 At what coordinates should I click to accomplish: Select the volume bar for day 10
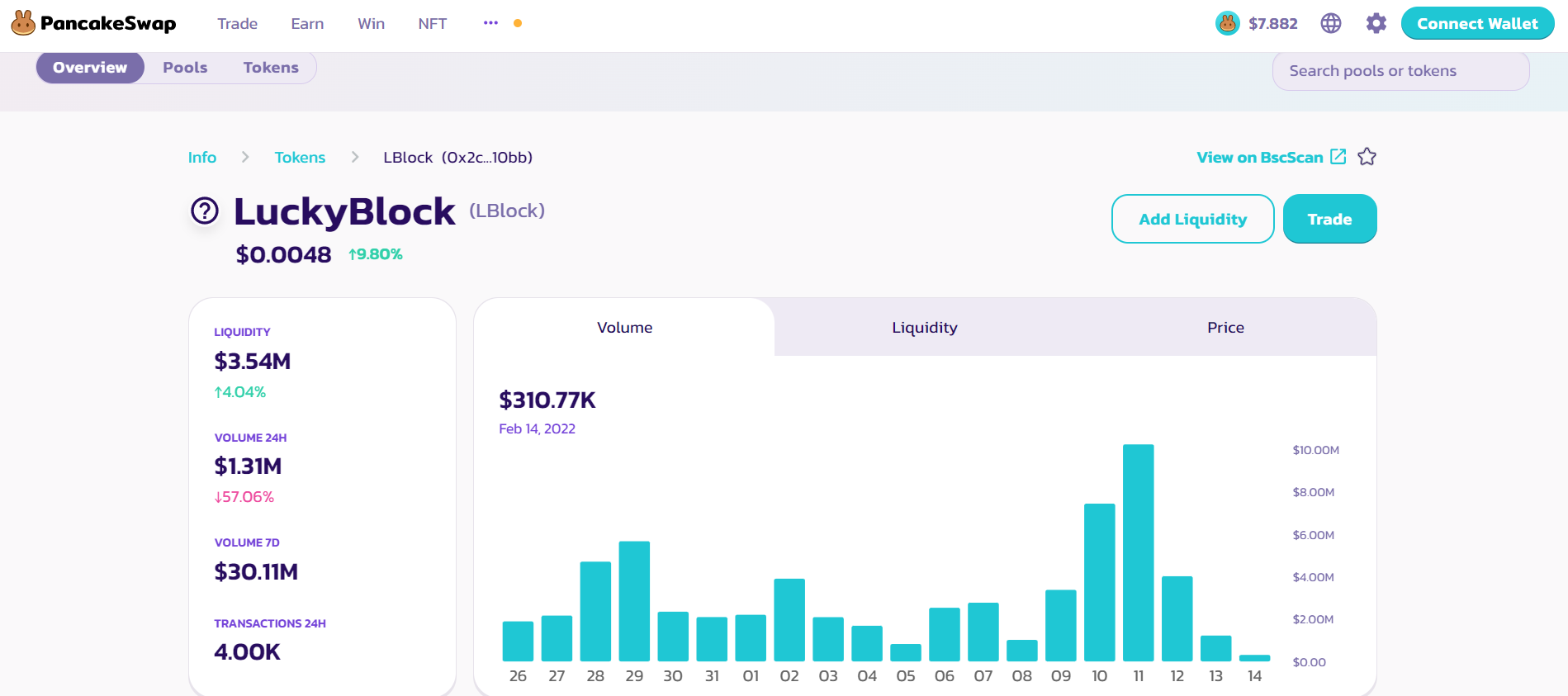tap(1100, 583)
